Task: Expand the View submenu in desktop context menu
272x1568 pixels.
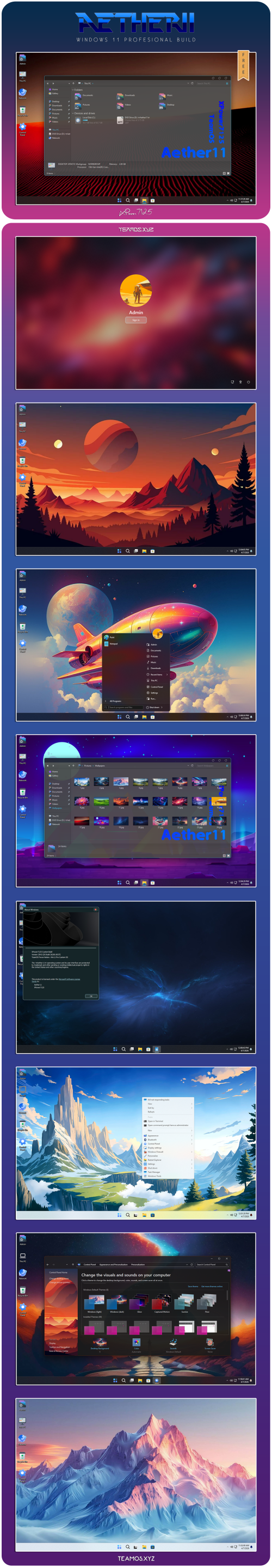Action: point(168,1104)
